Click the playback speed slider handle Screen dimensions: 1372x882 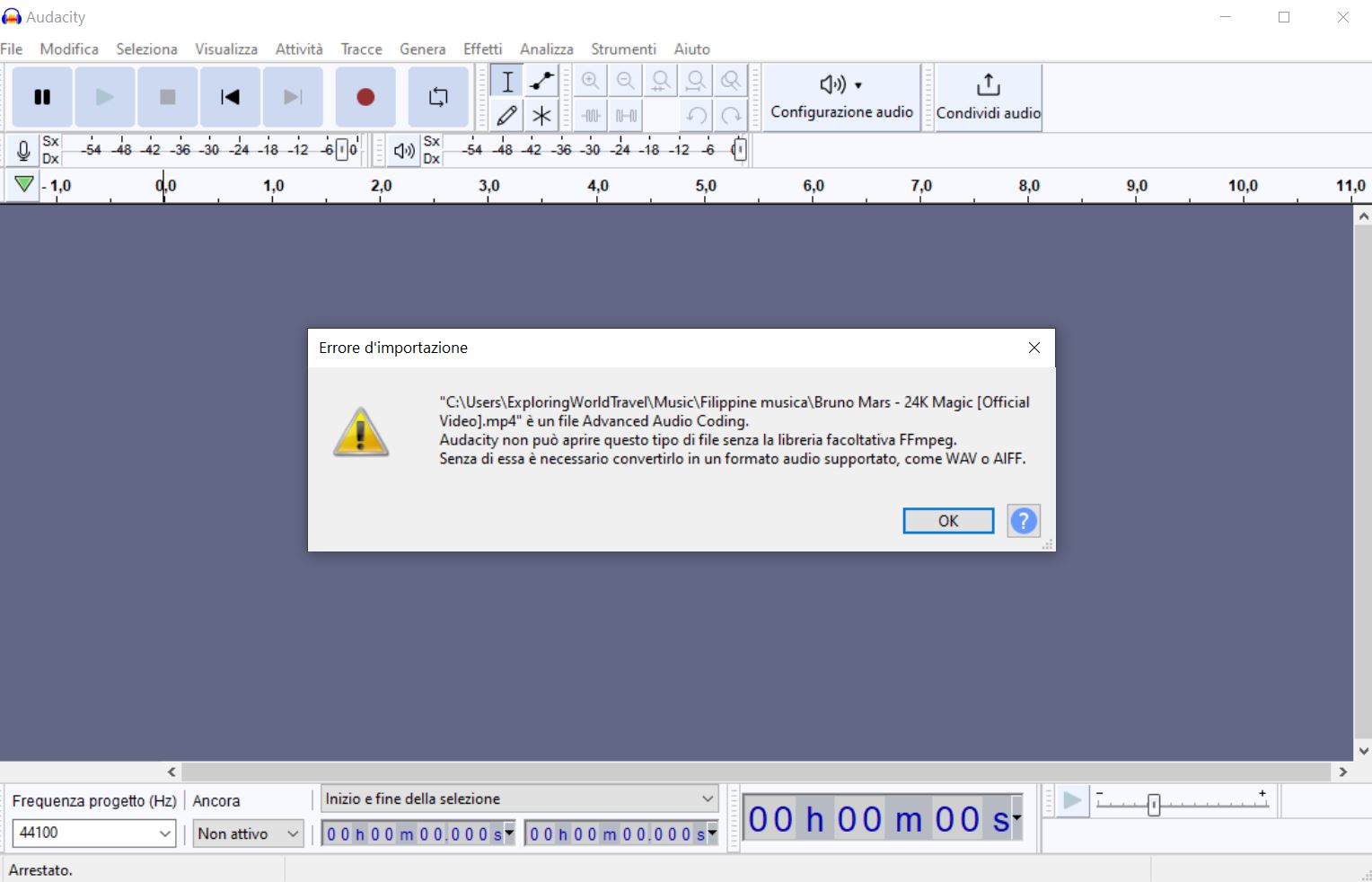[x=1154, y=805]
